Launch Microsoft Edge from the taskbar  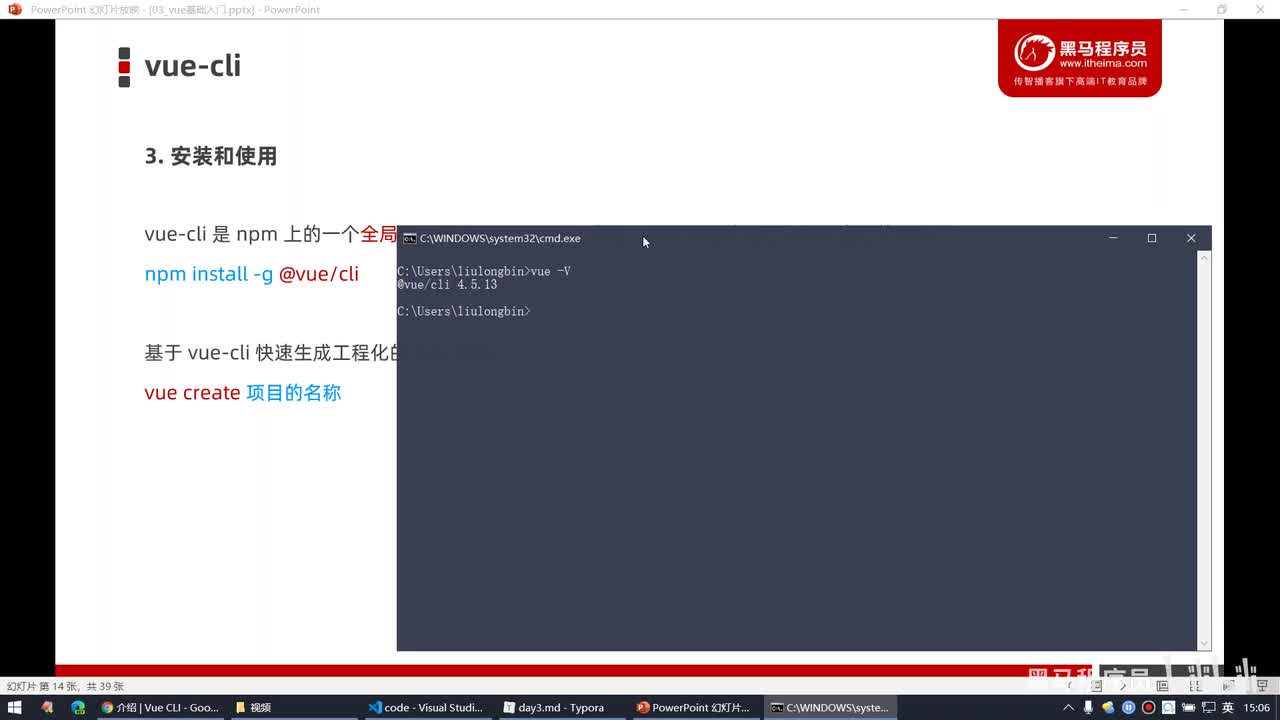click(x=78, y=707)
